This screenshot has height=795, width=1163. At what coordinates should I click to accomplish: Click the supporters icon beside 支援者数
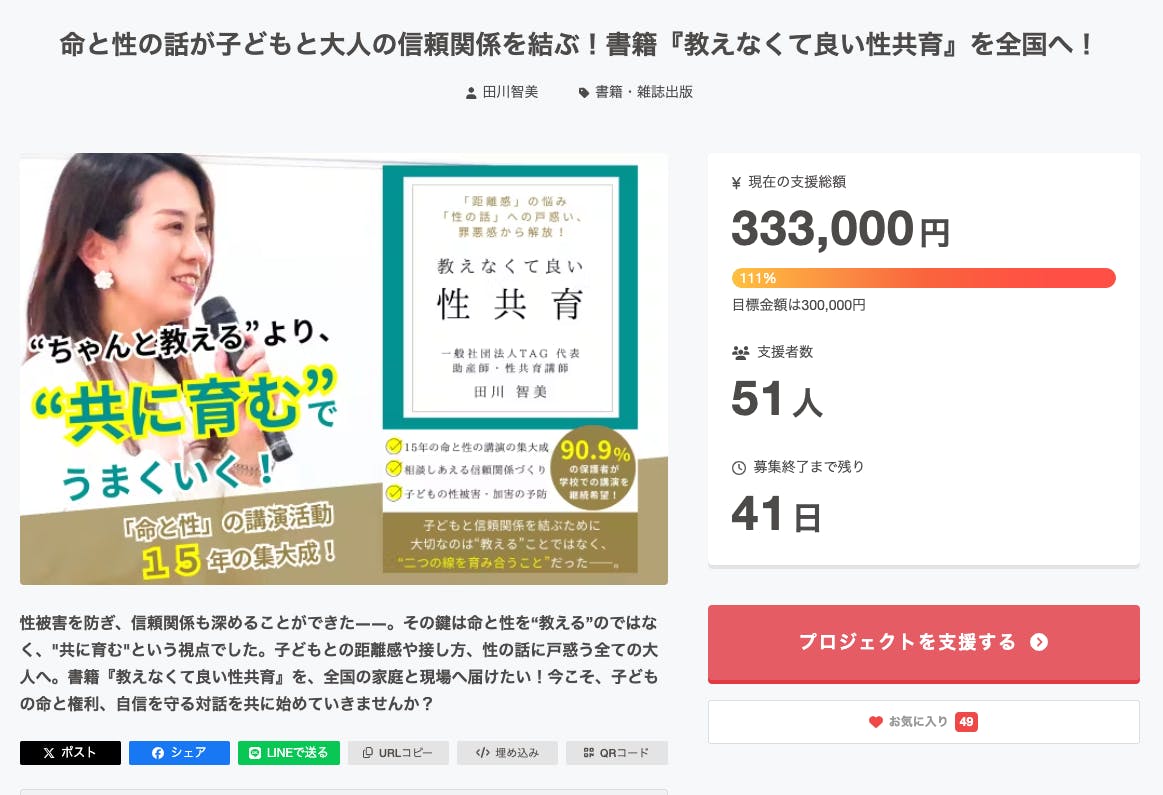740,352
